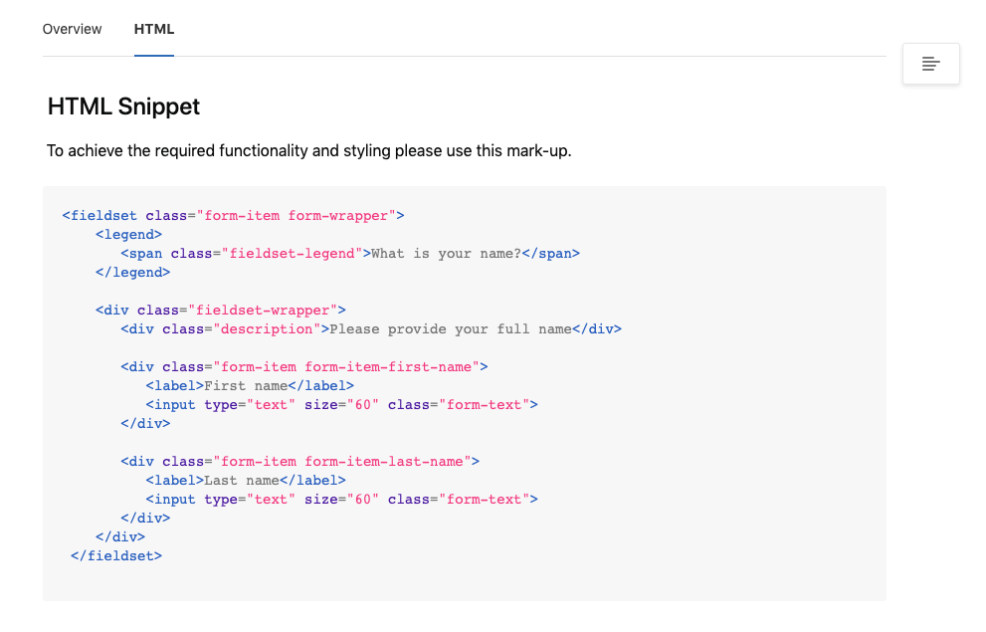Open the table of contents icon button
Screen dimensions: 986x632
(930, 64)
